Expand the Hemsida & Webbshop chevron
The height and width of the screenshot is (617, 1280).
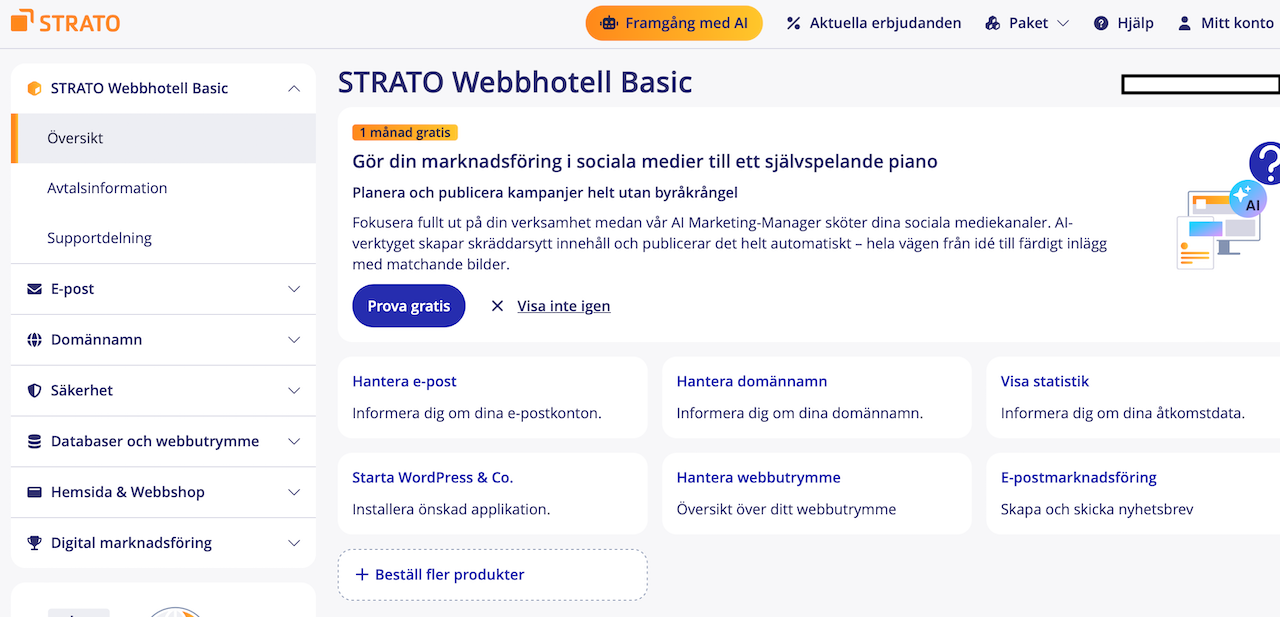(294, 492)
